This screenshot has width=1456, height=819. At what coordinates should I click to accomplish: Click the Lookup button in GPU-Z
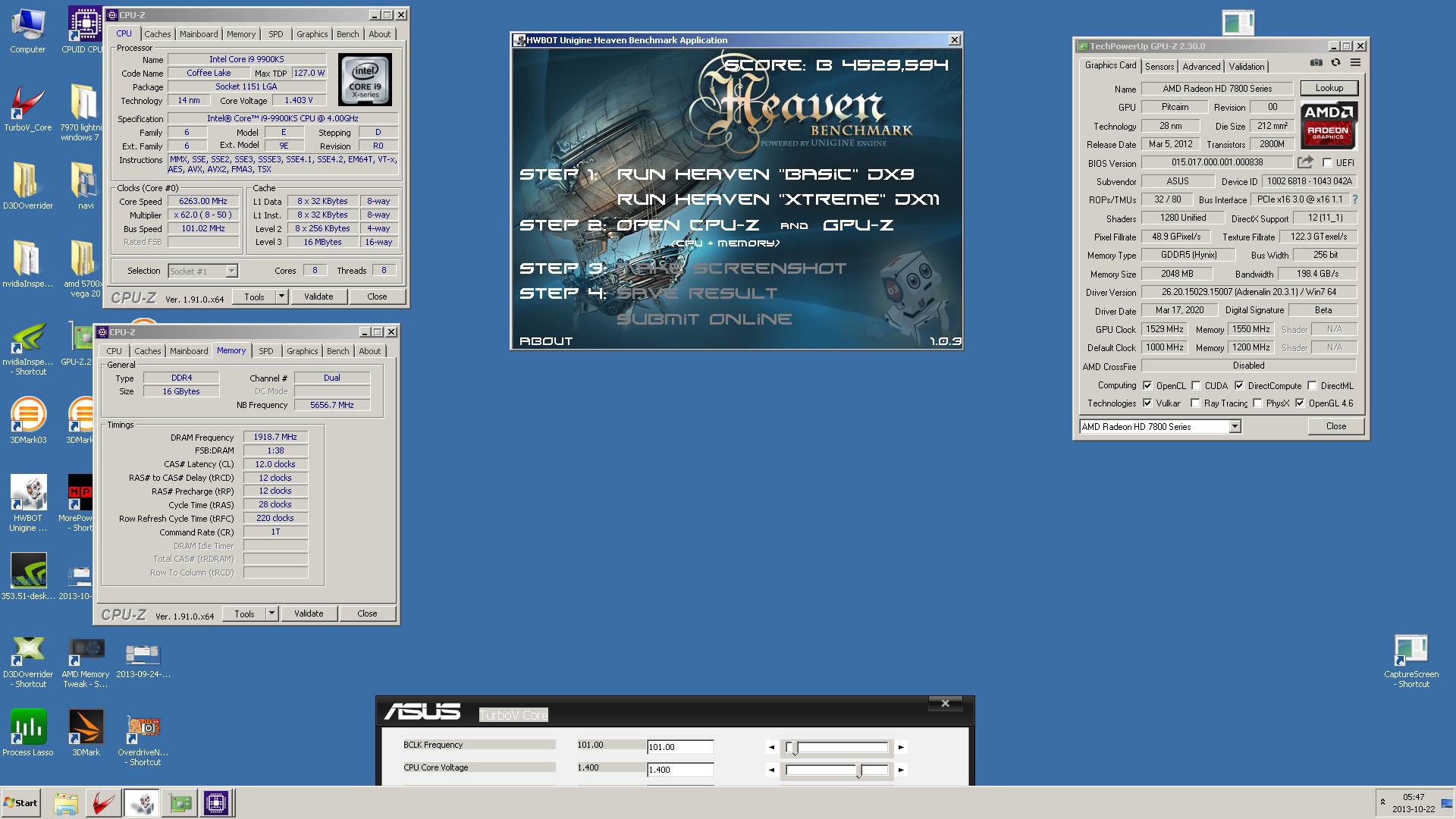click(1329, 88)
